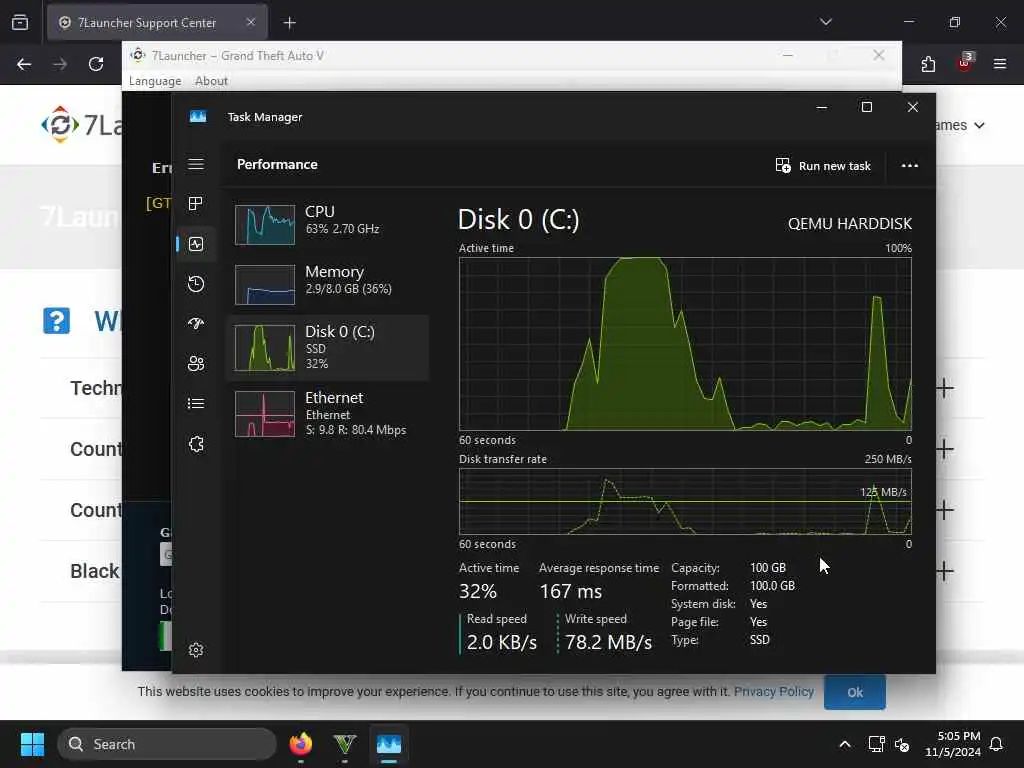Open Users page icon in sidebar
This screenshot has width=1024, height=768.
pos(196,364)
